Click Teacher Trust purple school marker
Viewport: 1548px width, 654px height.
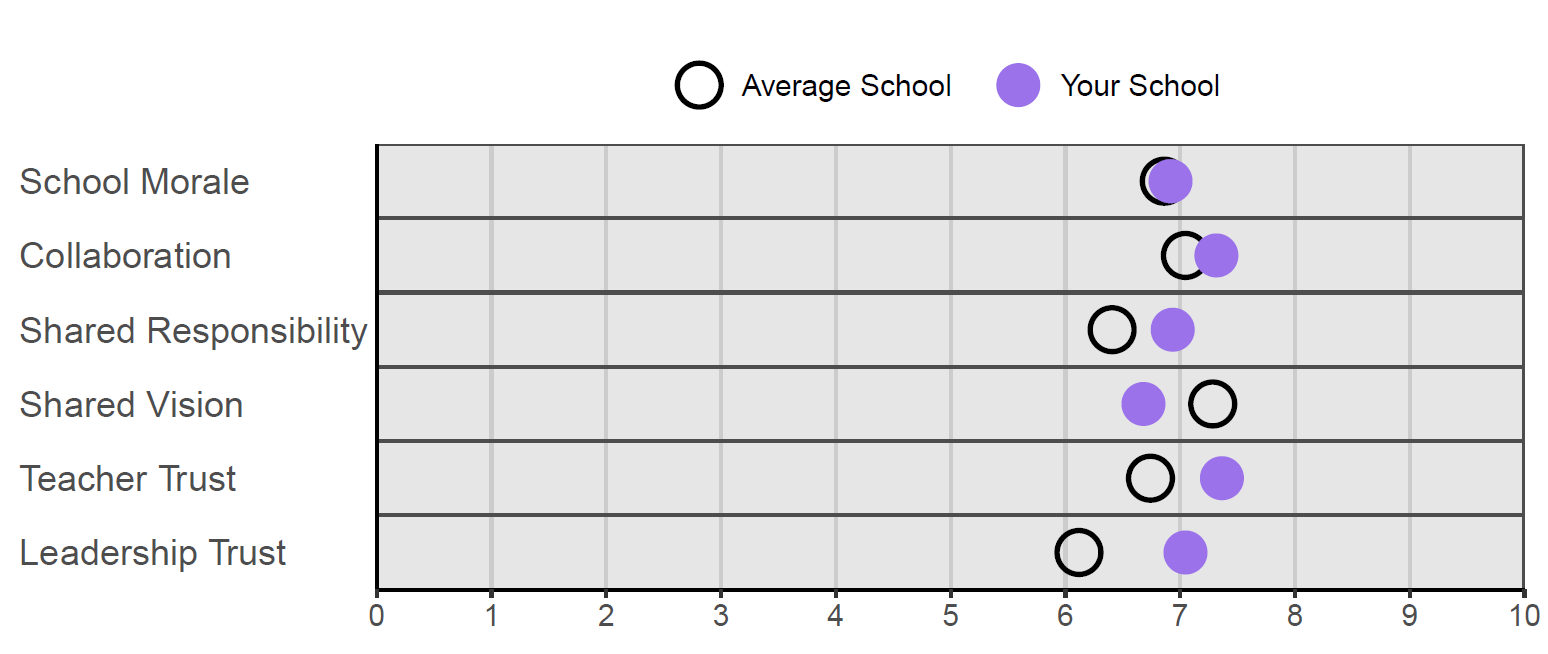tap(1221, 478)
